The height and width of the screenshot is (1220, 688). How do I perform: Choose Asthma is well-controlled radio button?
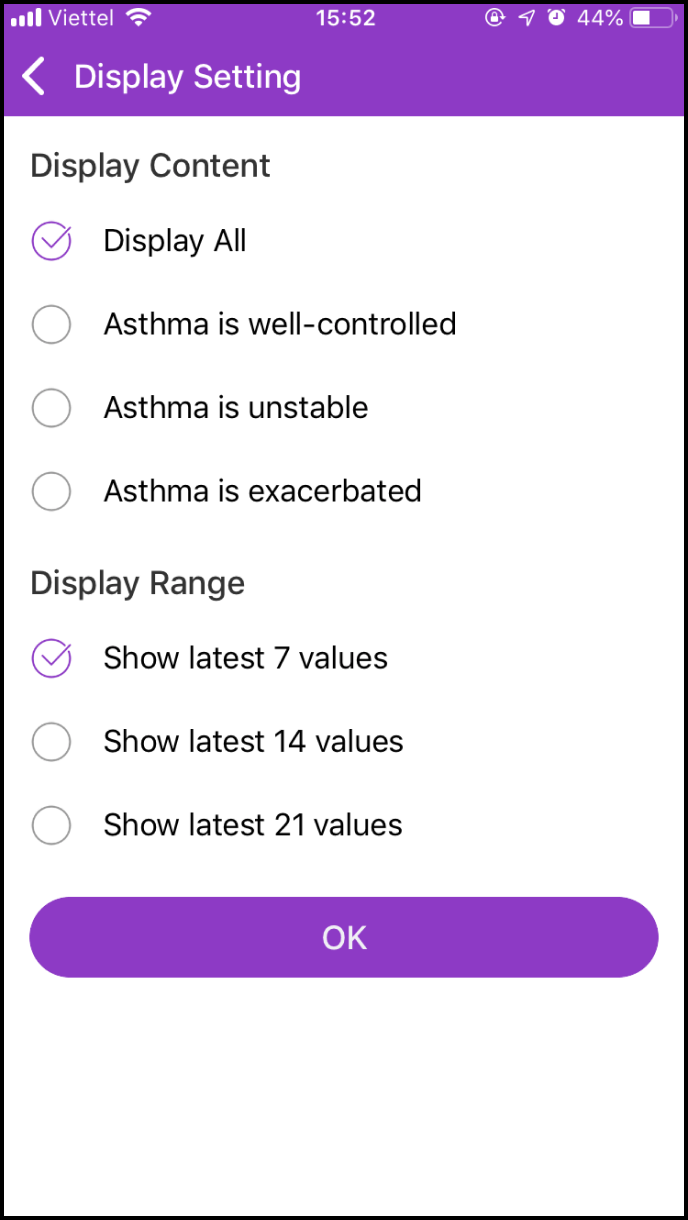click(x=51, y=324)
